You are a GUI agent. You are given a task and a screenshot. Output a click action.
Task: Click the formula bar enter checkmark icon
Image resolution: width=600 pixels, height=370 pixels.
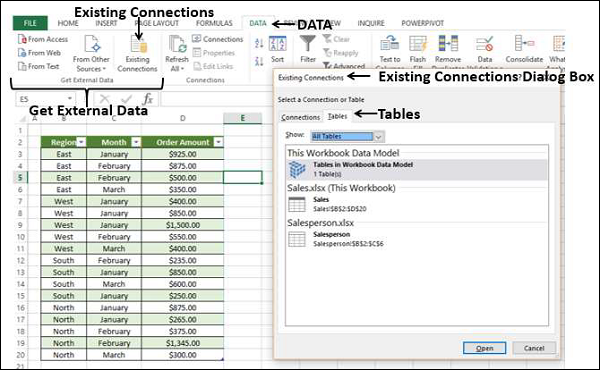point(126,99)
